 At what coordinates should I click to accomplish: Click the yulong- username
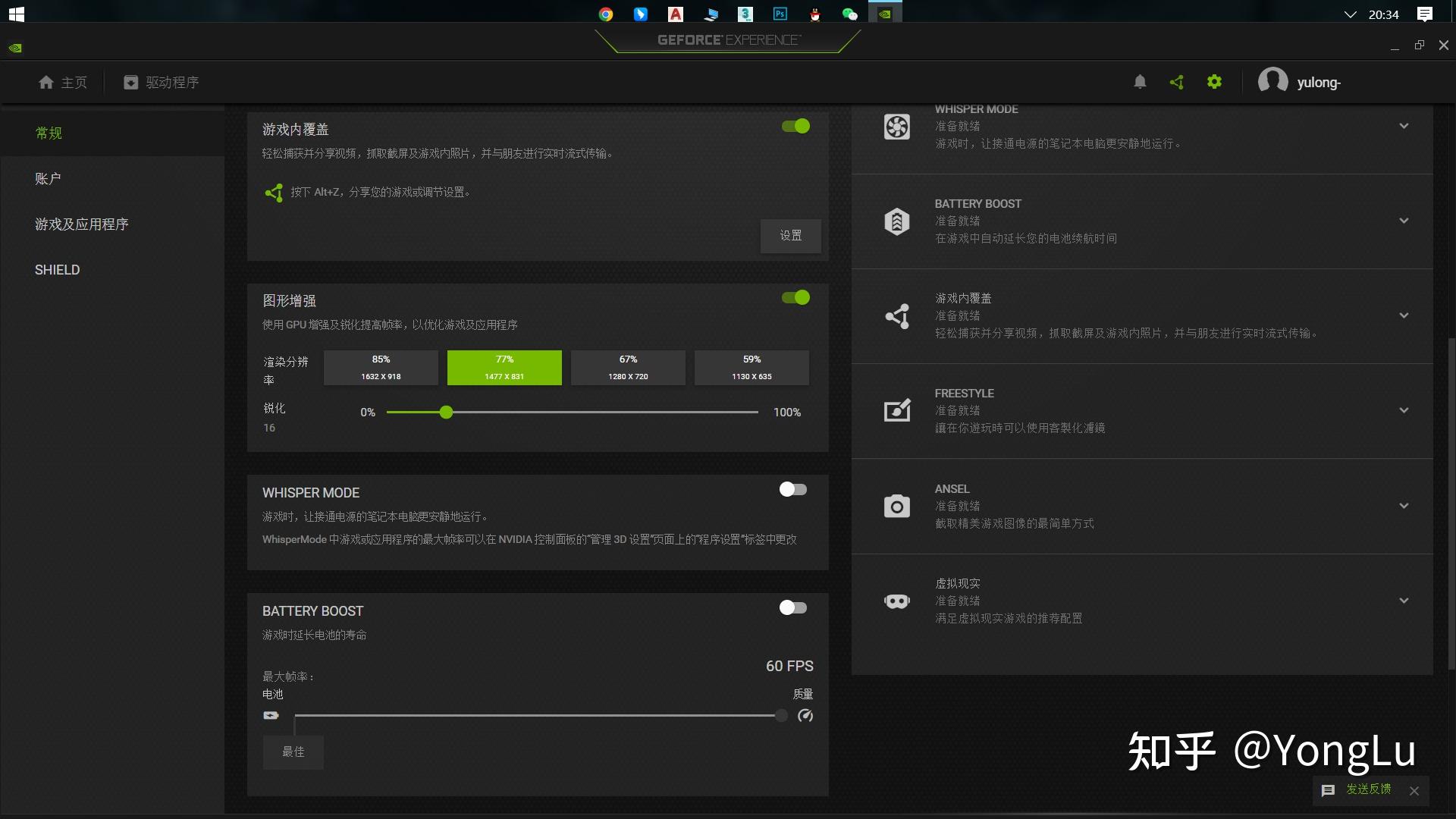pos(1319,82)
